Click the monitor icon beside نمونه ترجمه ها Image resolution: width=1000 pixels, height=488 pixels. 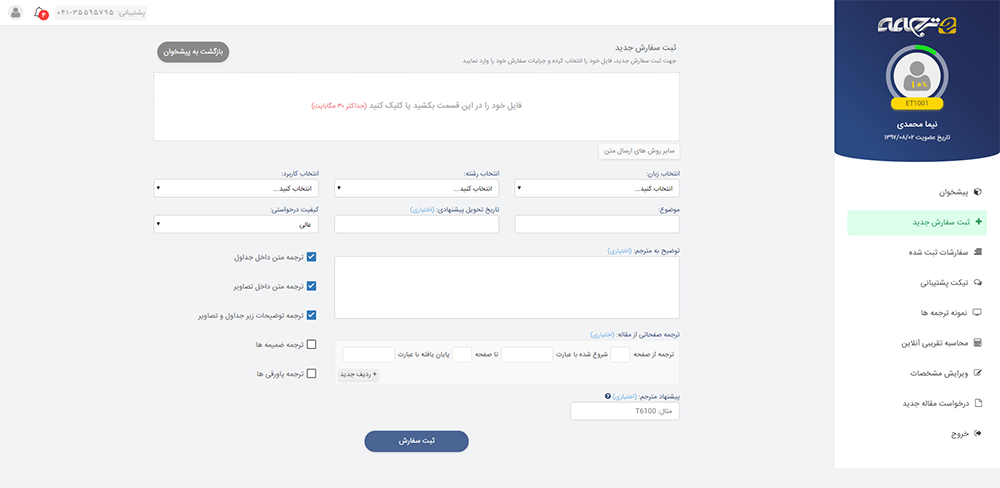pyautogui.click(x=979, y=313)
